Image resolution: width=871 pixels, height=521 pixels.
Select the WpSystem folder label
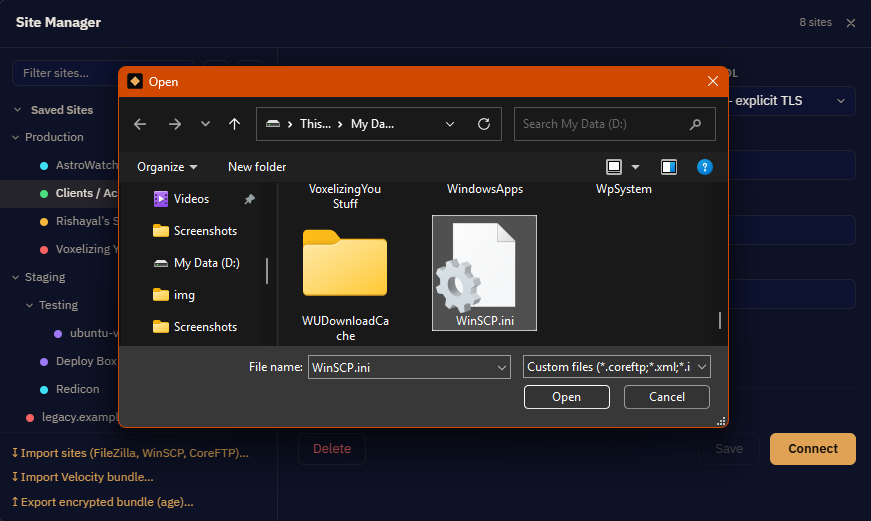click(624, 189)
